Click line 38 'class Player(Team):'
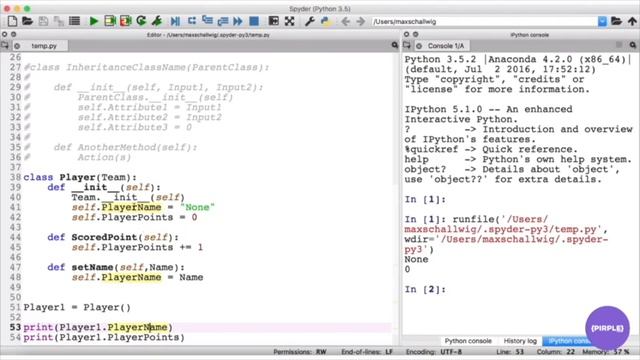This screenshot has height=360, width=640. coord(80,178)
